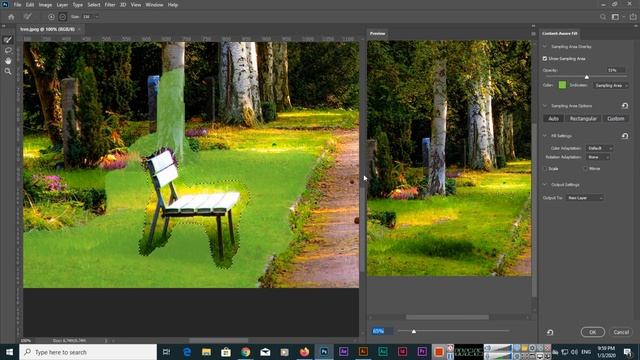Toggle the Show Sampling Area checkbox
Viewport: 640px width, 360px height.
pyautogui.click(x=545, y=59)
